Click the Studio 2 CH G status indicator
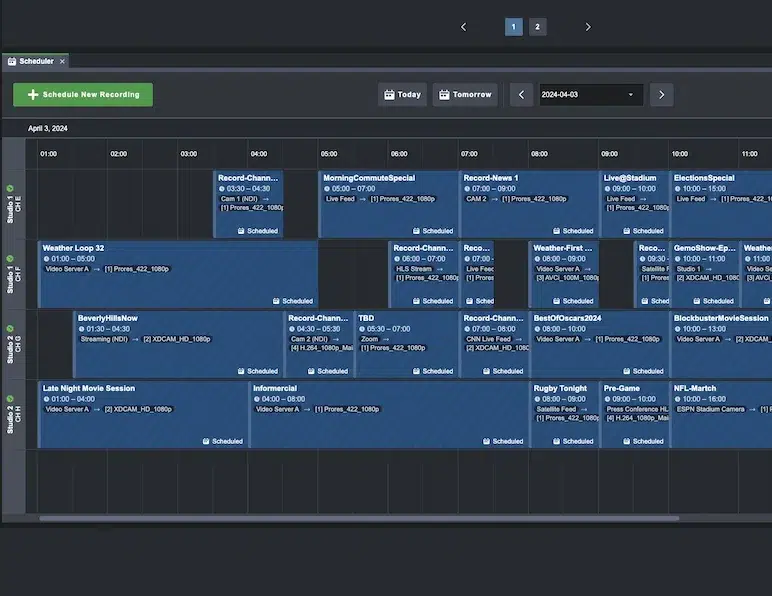This screenshot has height=596, width=772. point(10,329)
